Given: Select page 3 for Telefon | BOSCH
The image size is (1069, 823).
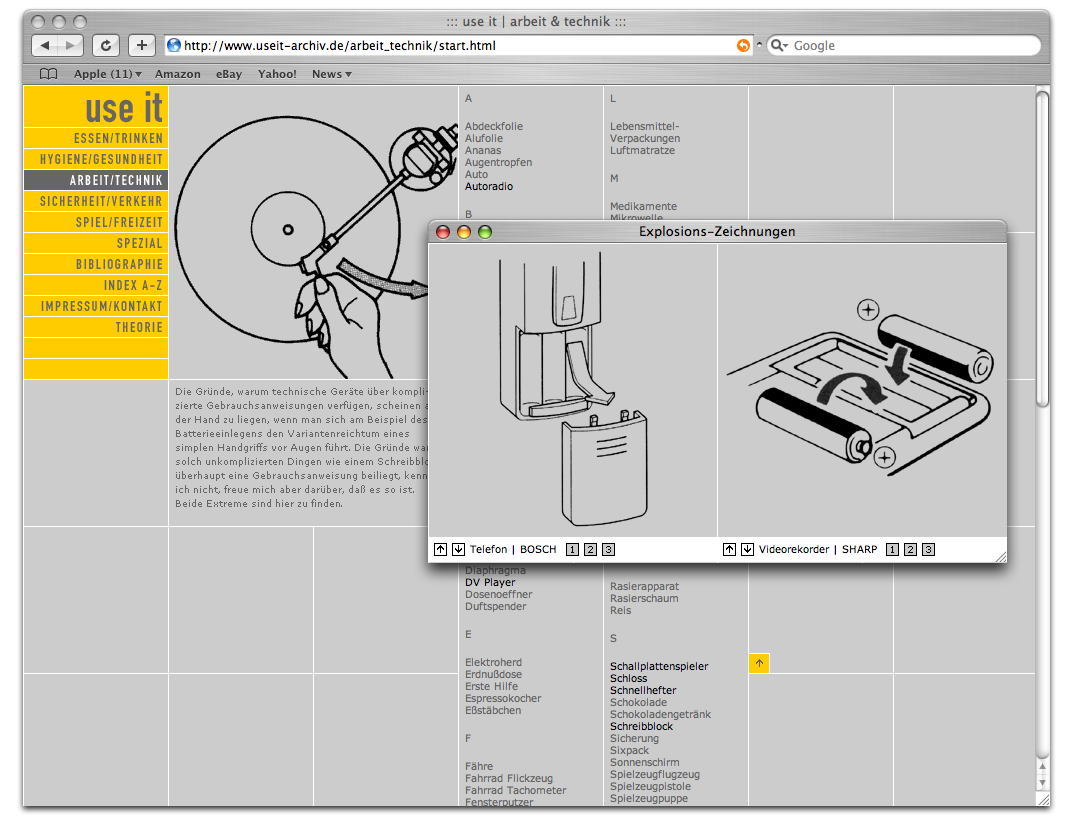Looking at the screenshot, I should (x=609, y=550).
